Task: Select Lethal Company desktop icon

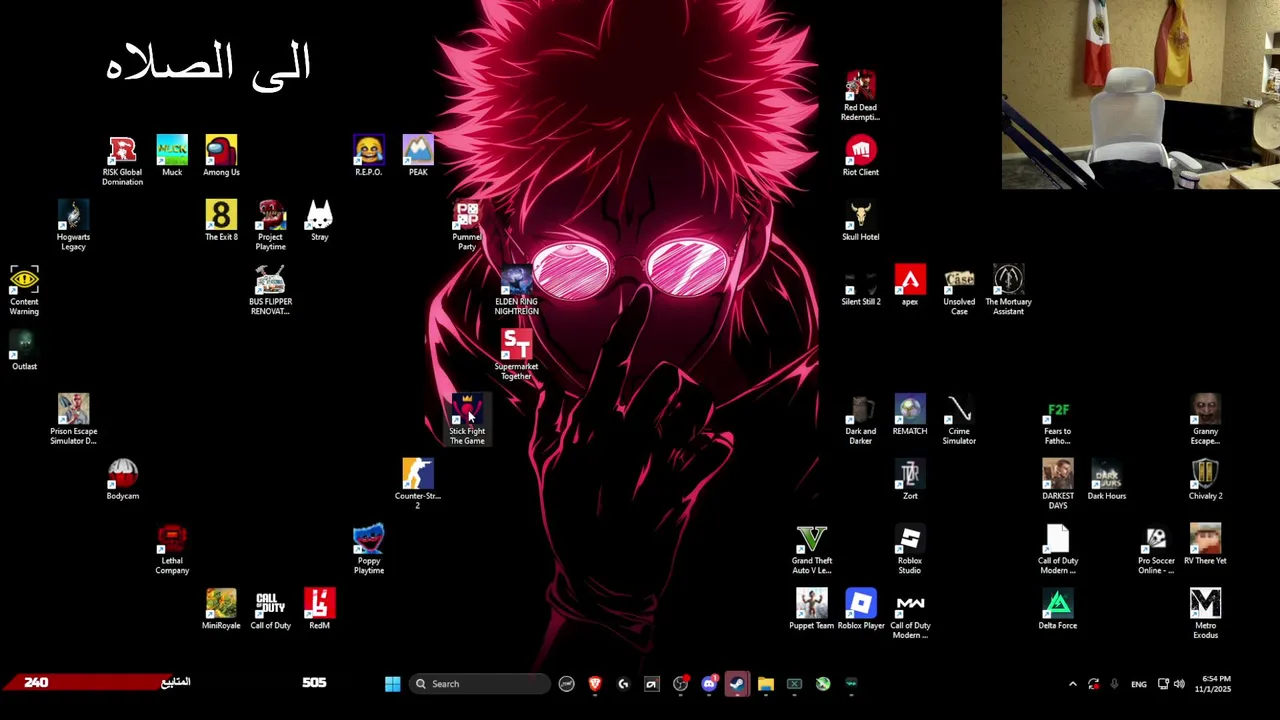Action: [172, 549]
